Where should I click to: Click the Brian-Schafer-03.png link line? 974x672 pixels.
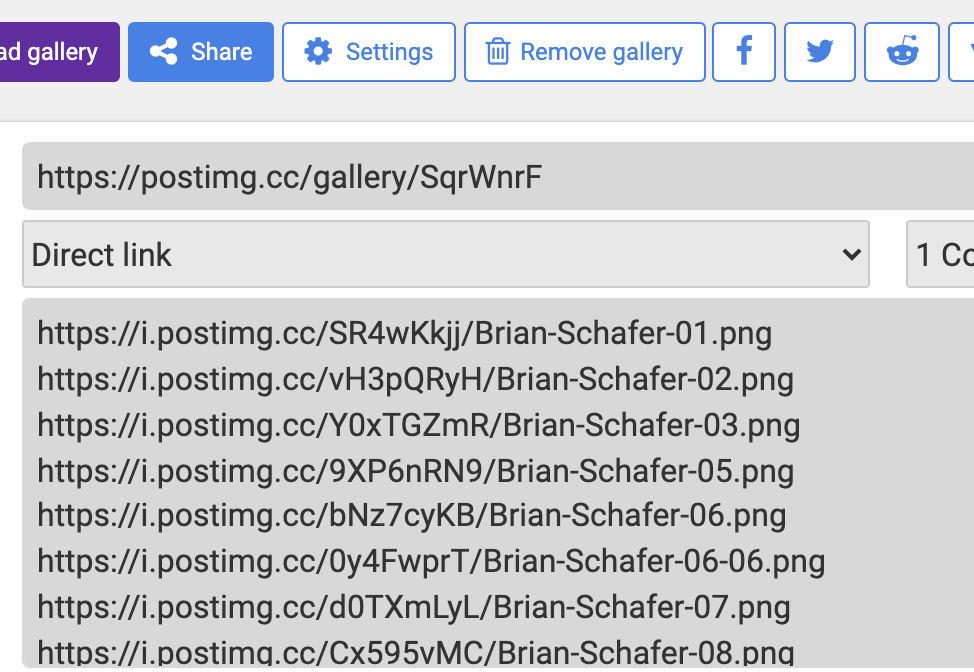pos(418,425)
